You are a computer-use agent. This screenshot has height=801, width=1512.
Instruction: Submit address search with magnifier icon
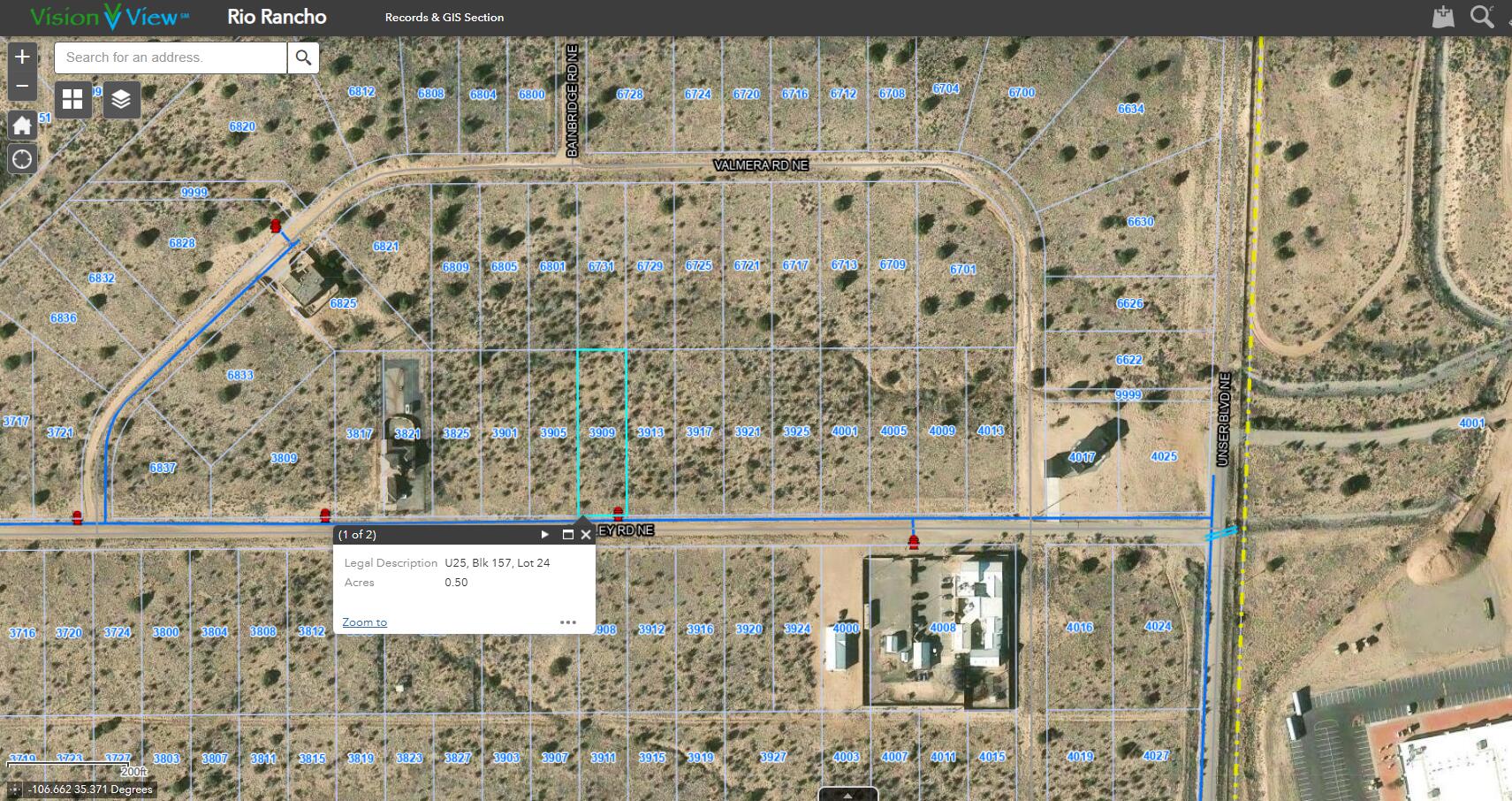[x=303, y=57]
